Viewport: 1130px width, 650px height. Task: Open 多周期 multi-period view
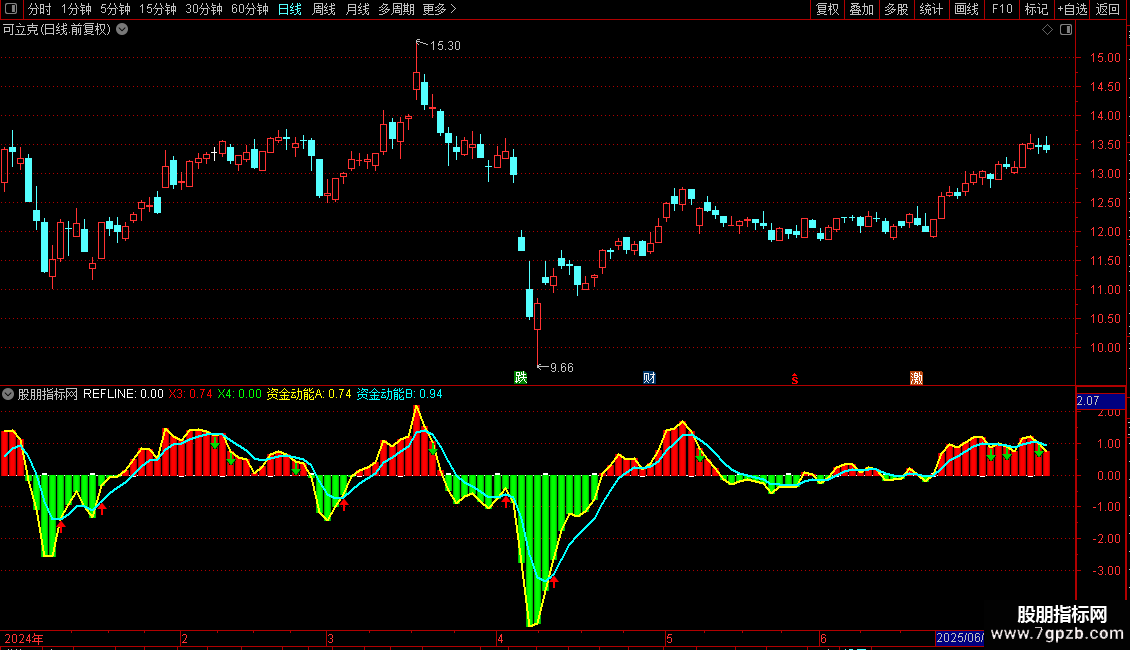click(x=396, y=9)
